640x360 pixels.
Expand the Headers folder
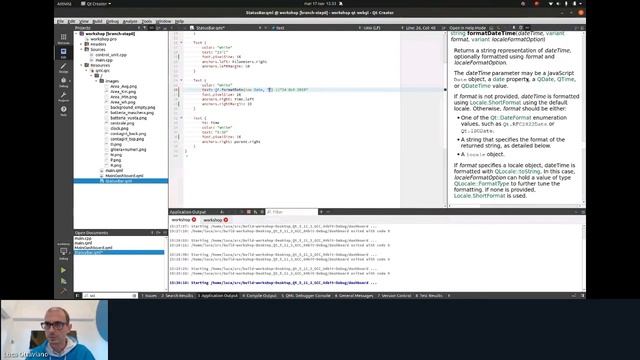click(x=81, y=44)
